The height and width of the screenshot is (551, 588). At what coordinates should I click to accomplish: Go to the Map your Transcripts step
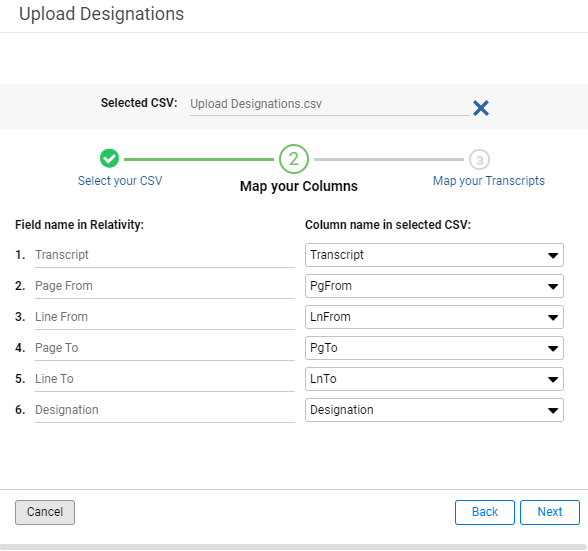[489, 181]
